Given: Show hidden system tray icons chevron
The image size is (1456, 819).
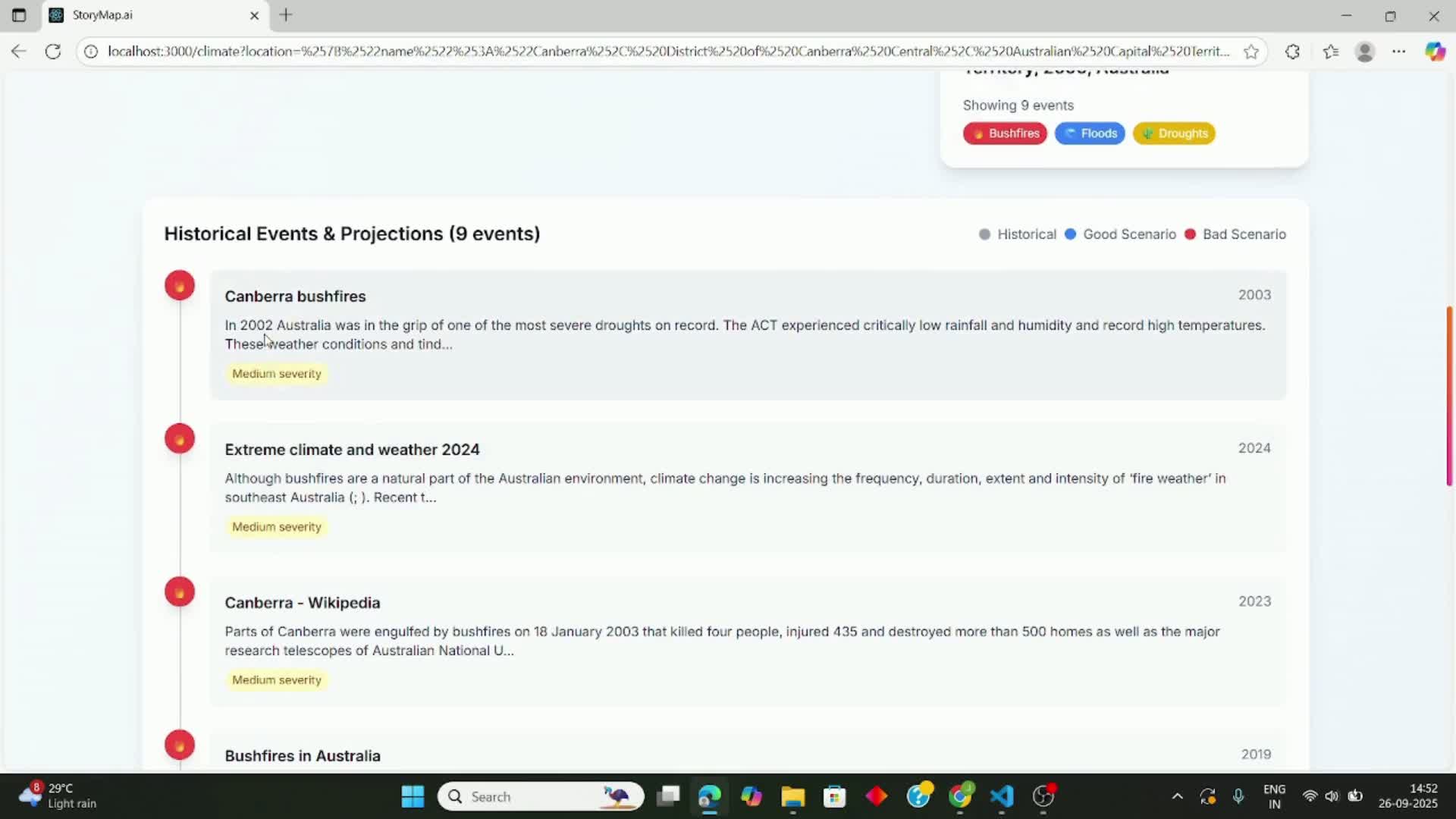Looking at the screenshot, I should coord(1177,796).
